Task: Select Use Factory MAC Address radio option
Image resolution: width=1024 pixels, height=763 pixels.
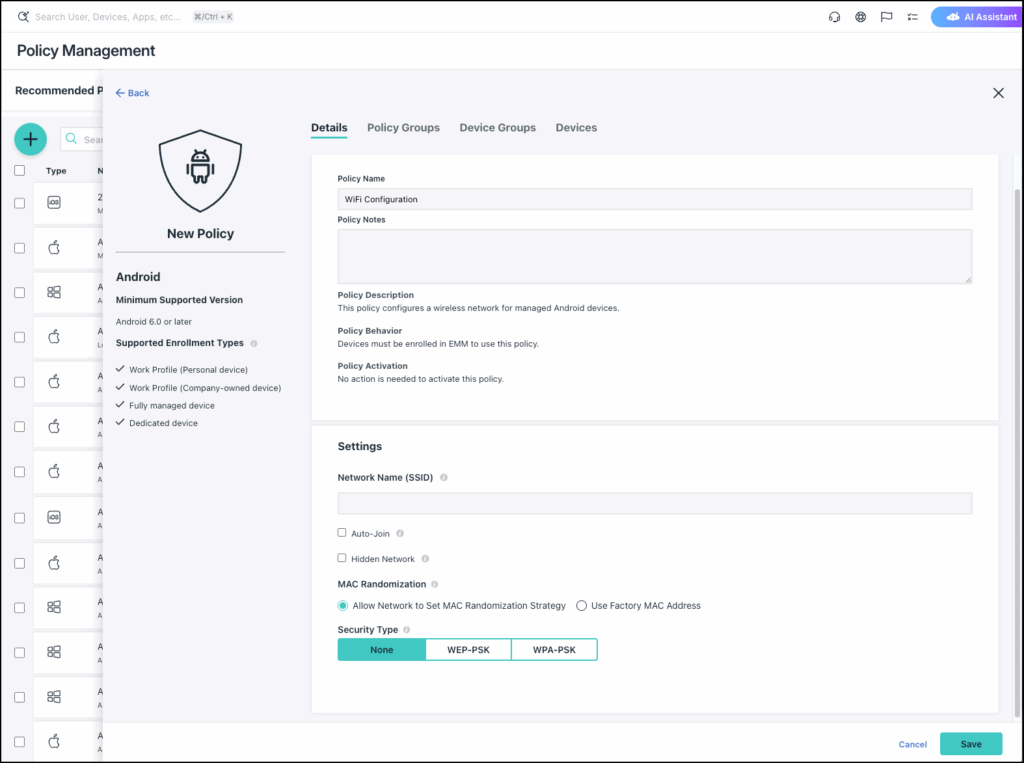Action: pyautogui.click(x=582, y=606)
